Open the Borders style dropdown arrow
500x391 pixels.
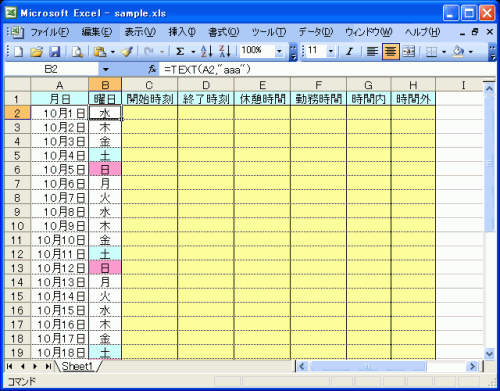(444, 52)
